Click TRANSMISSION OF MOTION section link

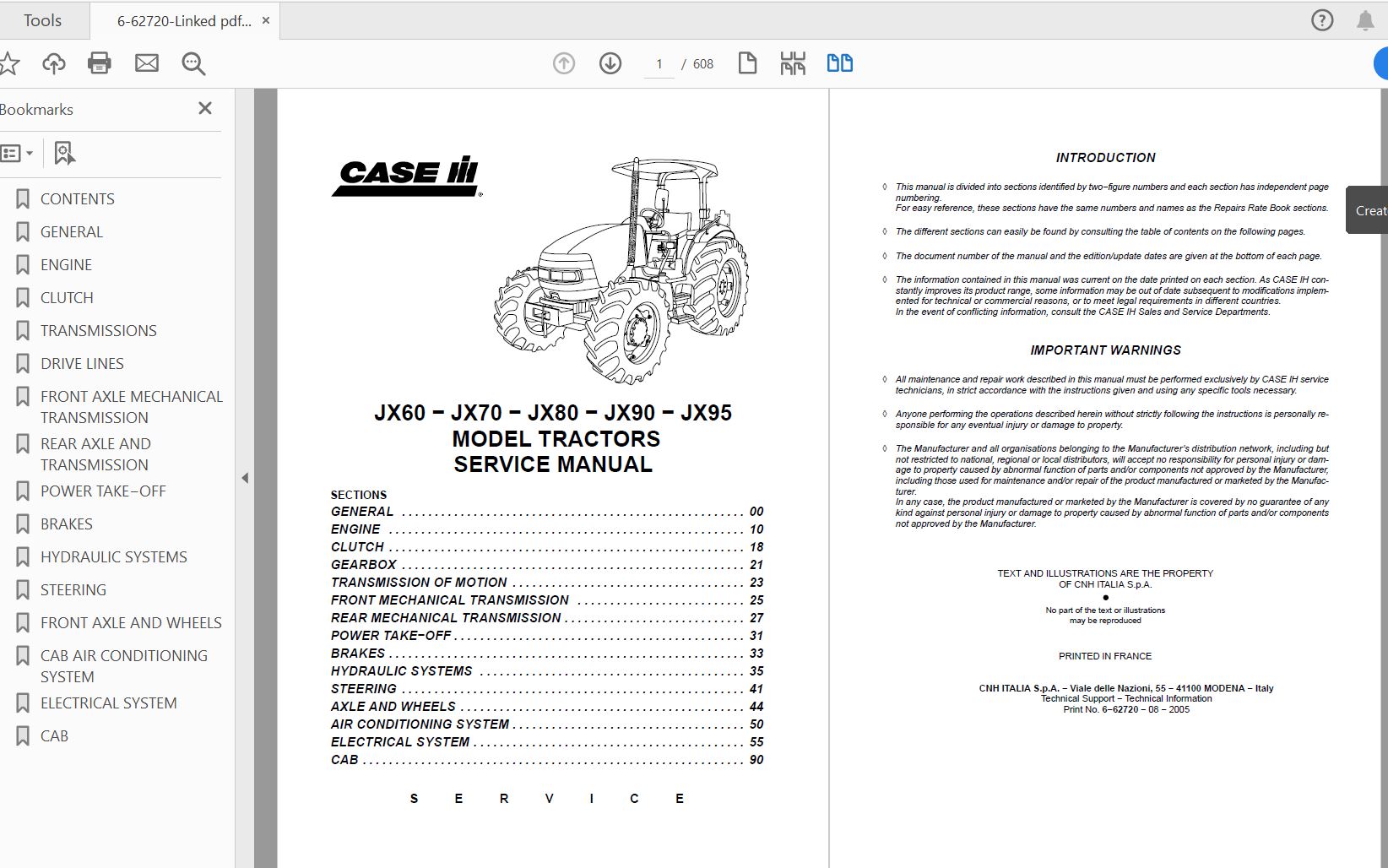(x=547, y=583)
